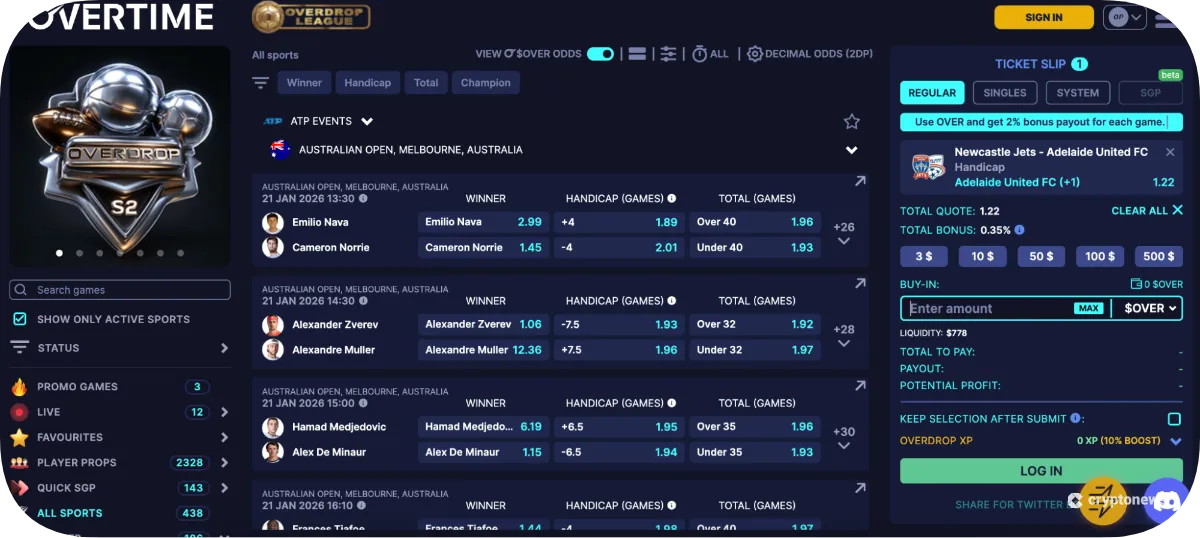This screenshot has height=538, width=1200.
Task: Open the odds sliders settings icon
Action: coord(669,54)
